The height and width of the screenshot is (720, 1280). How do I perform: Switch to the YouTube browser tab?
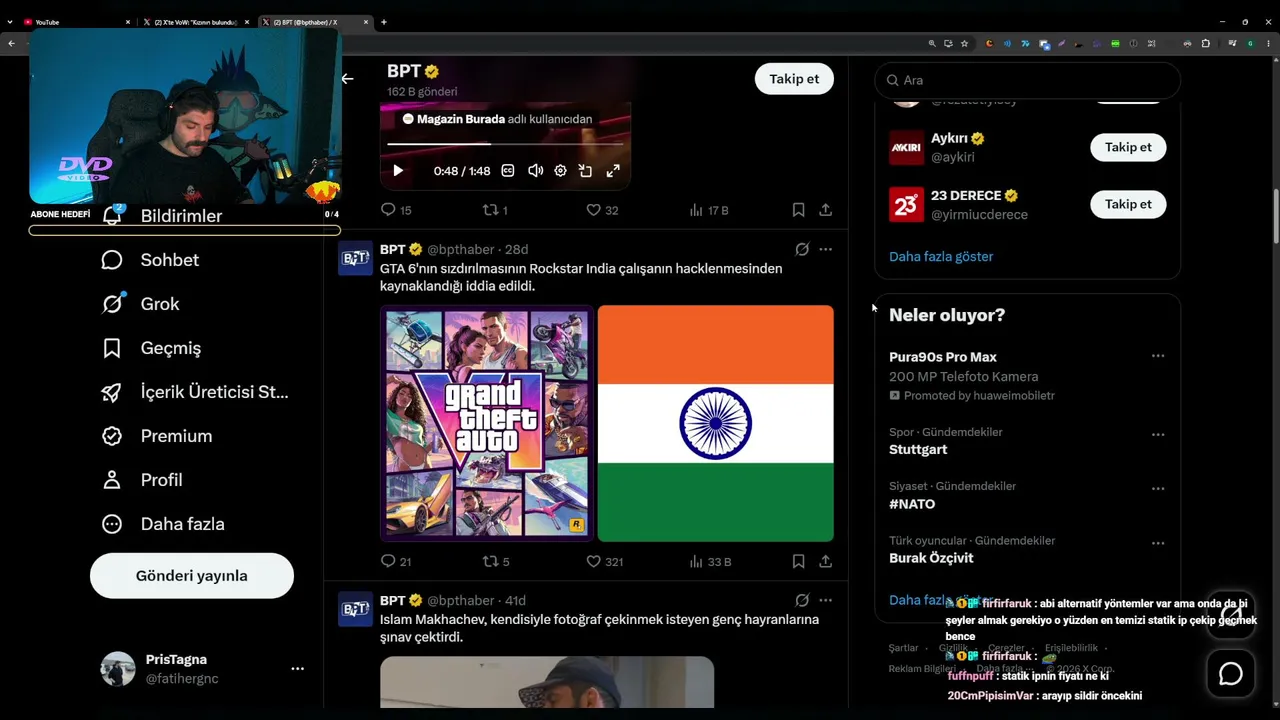[76, 22]
